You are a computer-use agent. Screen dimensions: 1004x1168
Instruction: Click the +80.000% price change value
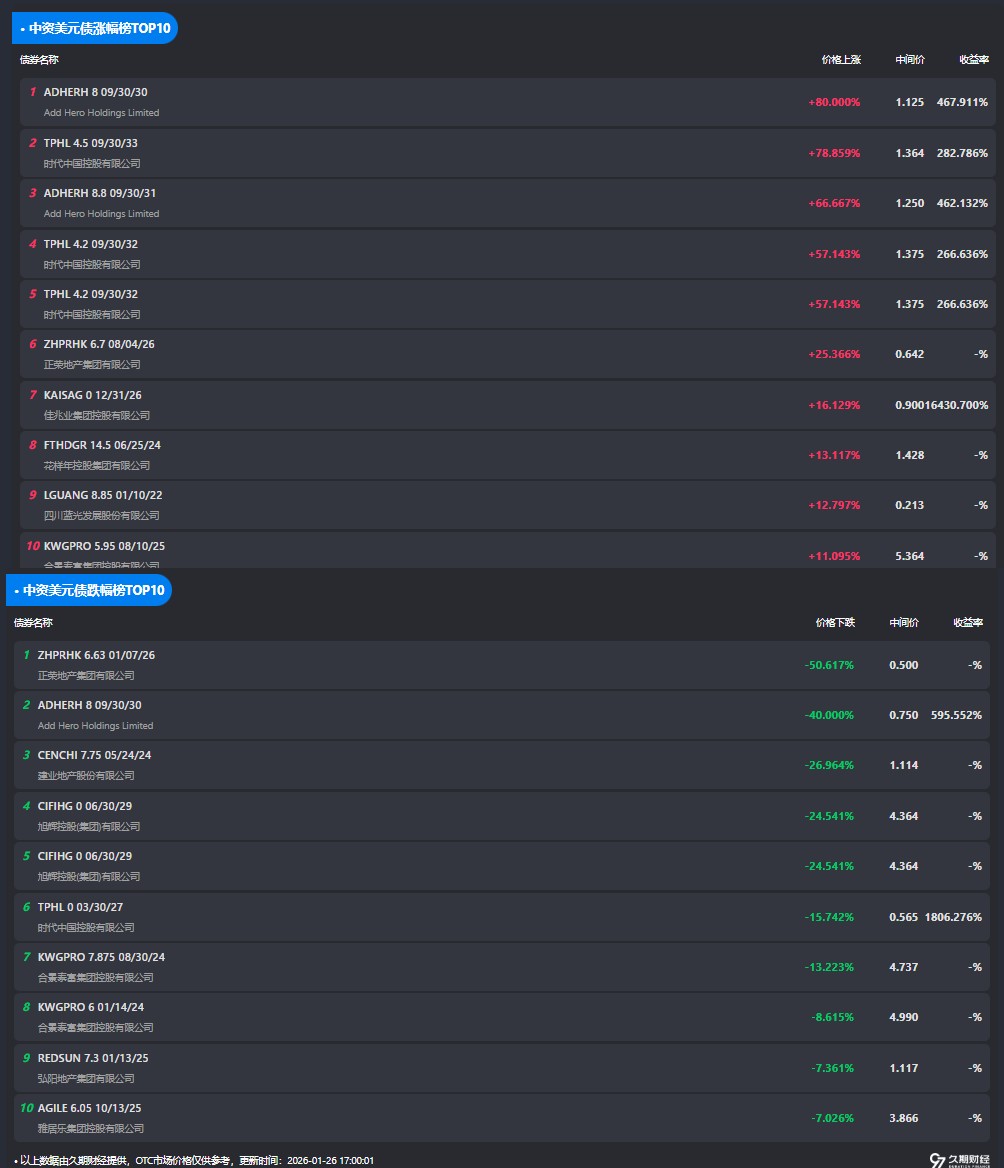[834, 102]
